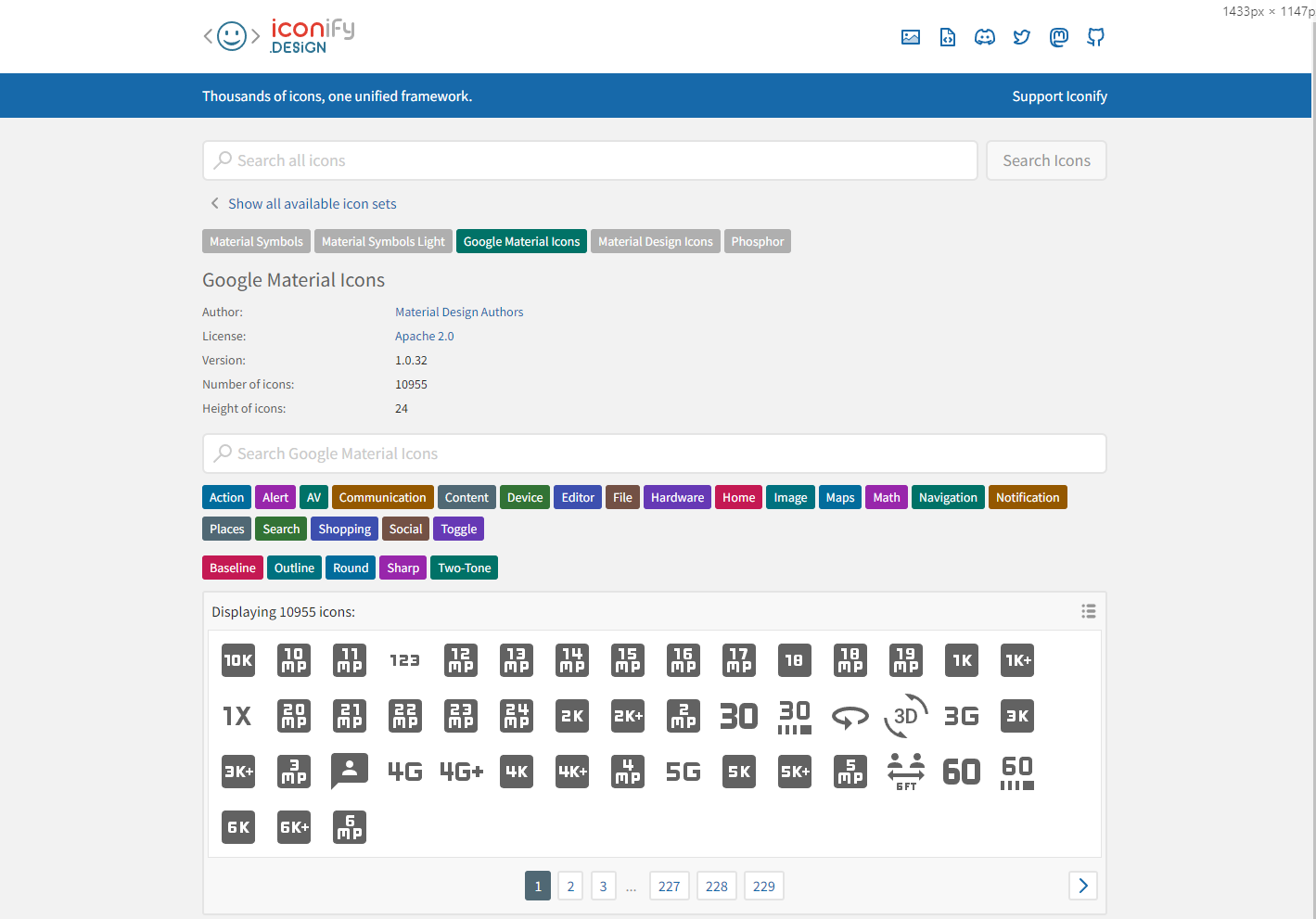Toggle the Baseline style filter
This screenshot has width=1316, height=919.
pos(232,568)
